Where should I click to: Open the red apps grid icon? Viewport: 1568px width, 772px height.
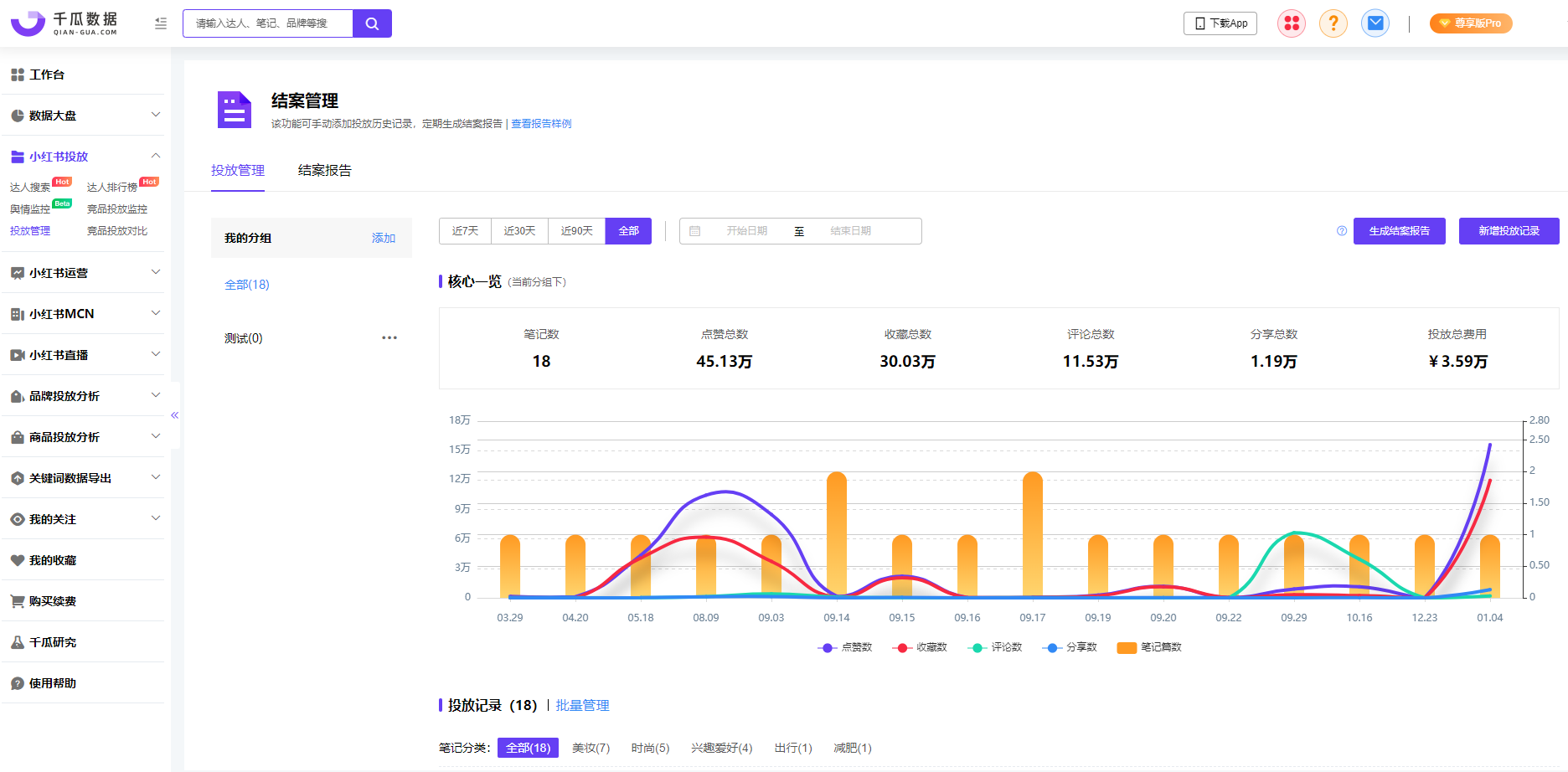(1292, 23)
